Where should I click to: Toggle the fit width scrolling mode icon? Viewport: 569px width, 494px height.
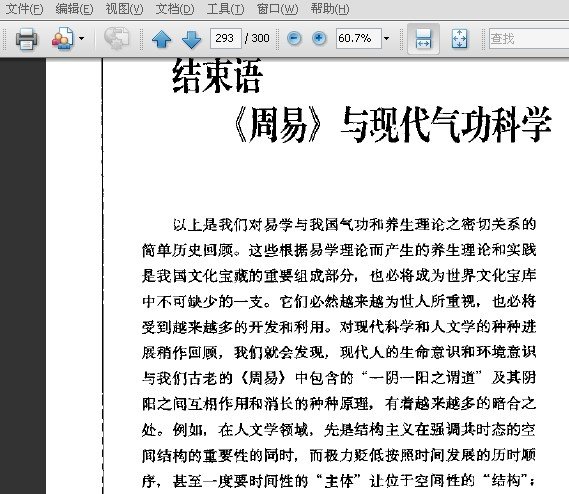coord(423,38)
